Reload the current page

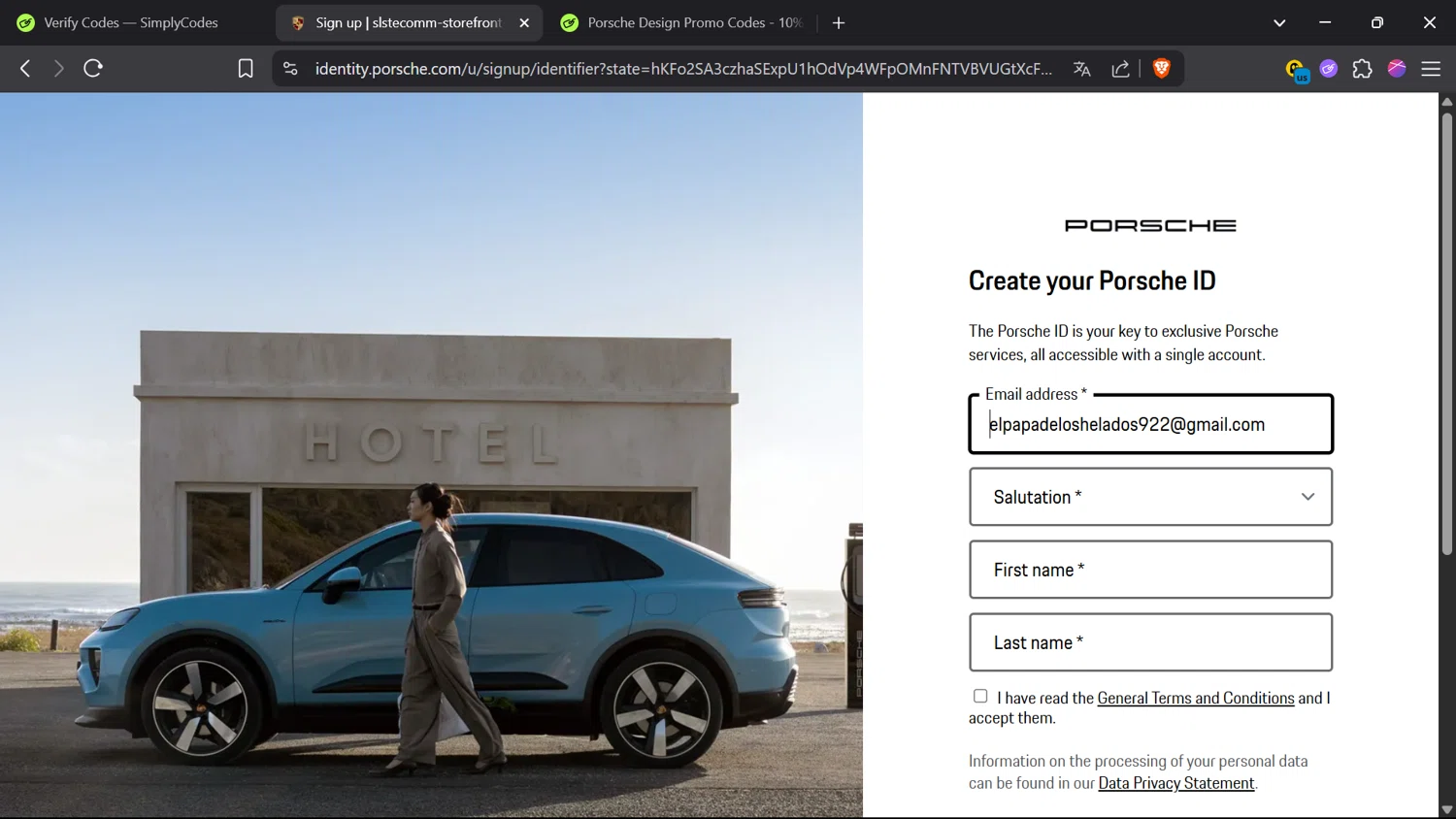click(x=93, y=68)
